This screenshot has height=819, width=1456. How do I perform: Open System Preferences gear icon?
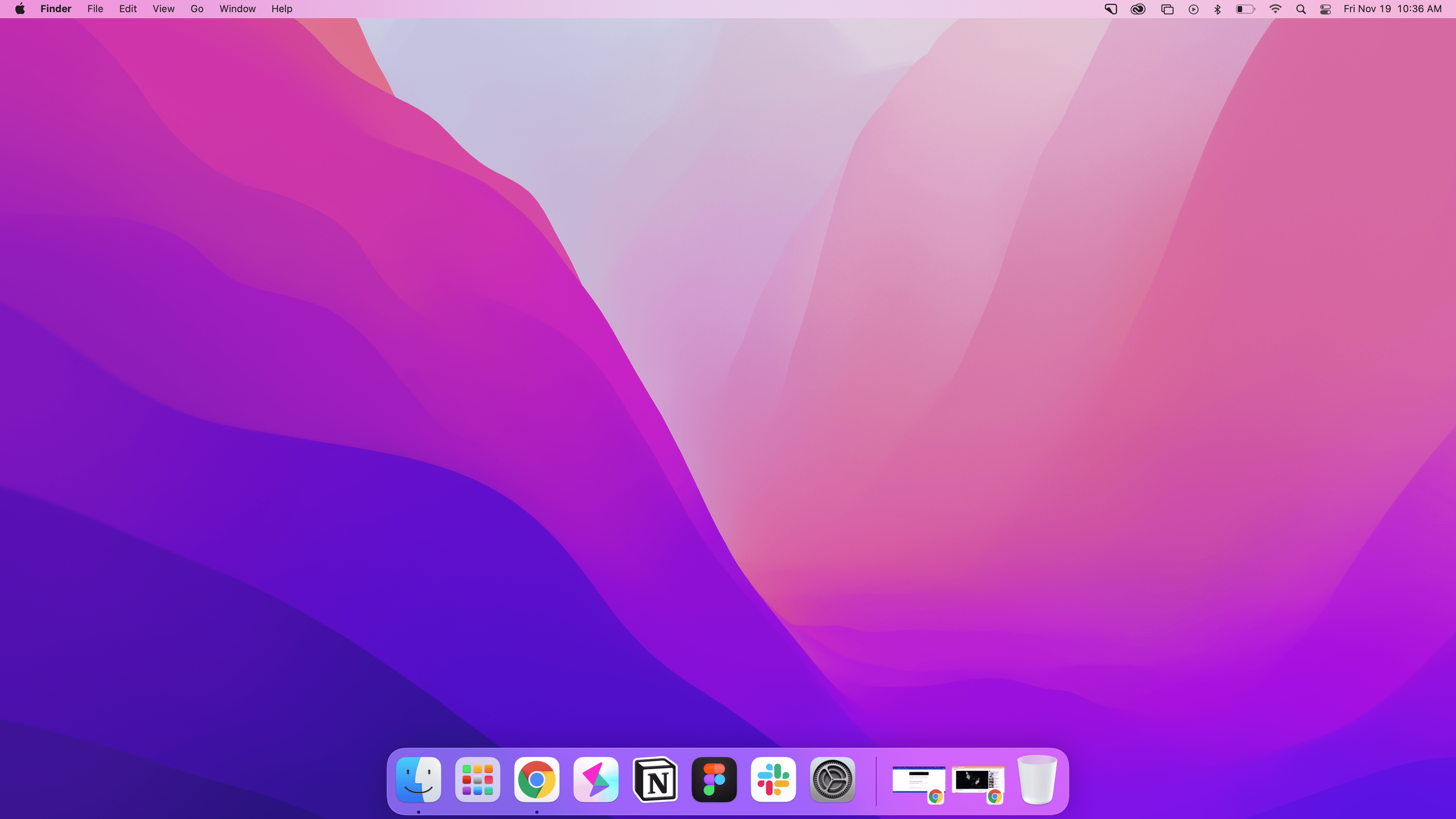pyautogui.click(x=832, y=780)
